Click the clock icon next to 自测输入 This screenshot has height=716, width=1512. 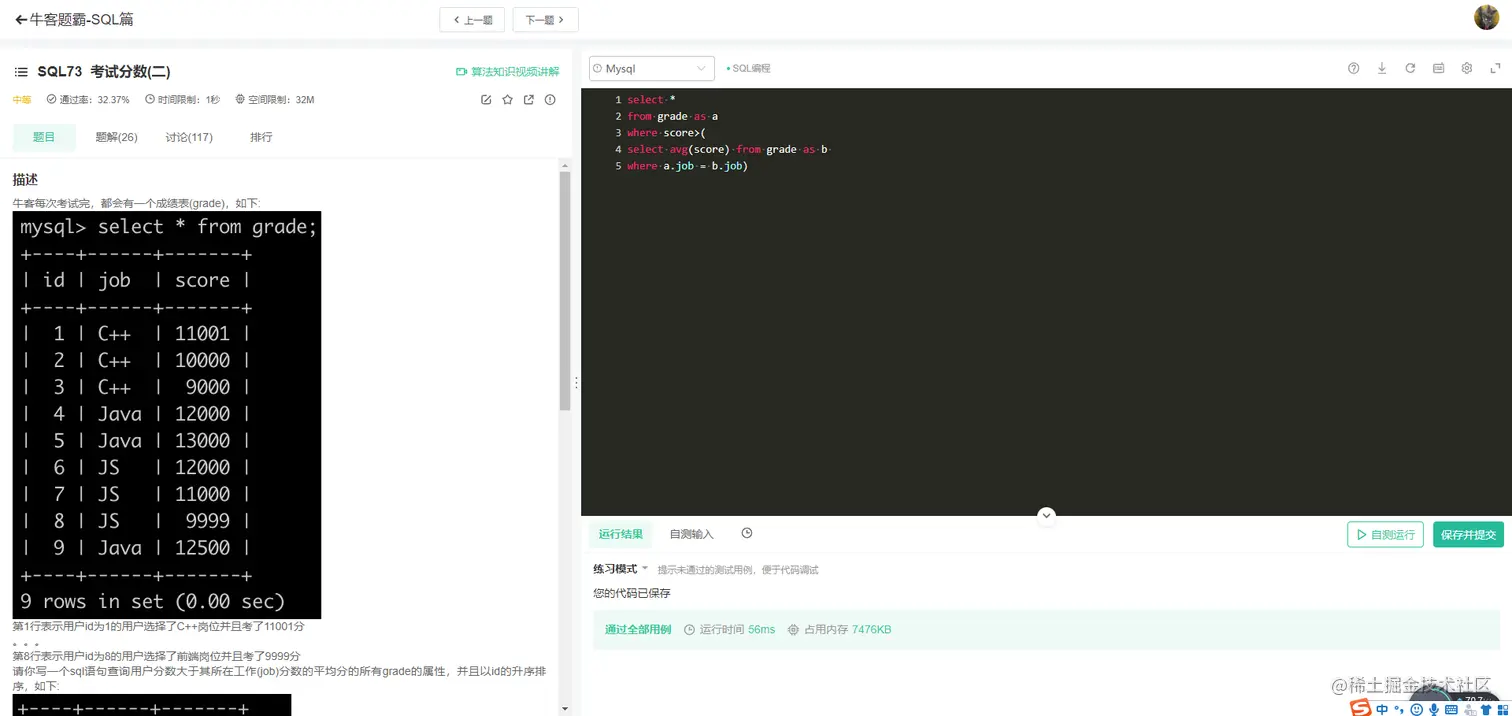746,533
